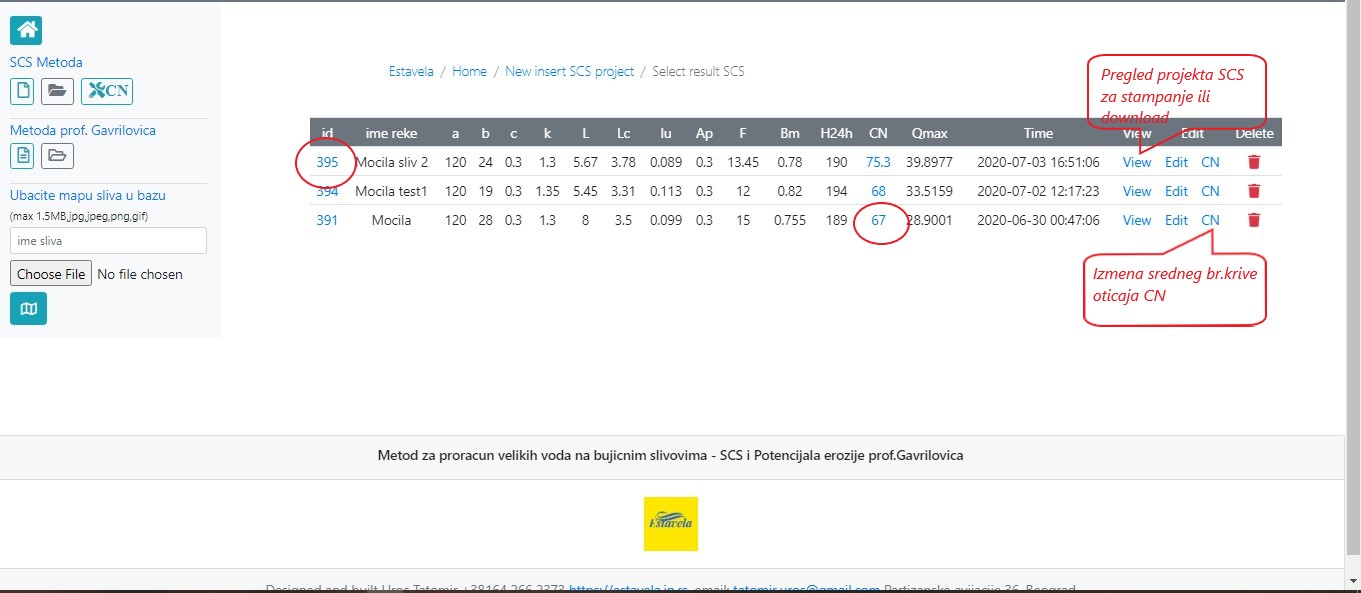Delete the Mocila sliv 2 row
This screenshot has width=1361, height=593.
[1254, 162]
